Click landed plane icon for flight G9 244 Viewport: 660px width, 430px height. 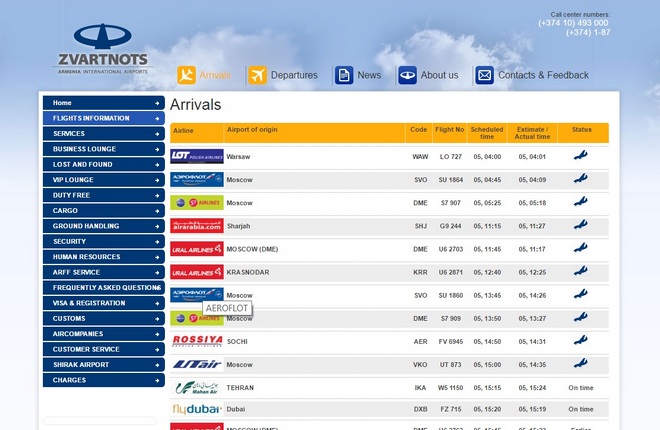[x=581, y=225]
